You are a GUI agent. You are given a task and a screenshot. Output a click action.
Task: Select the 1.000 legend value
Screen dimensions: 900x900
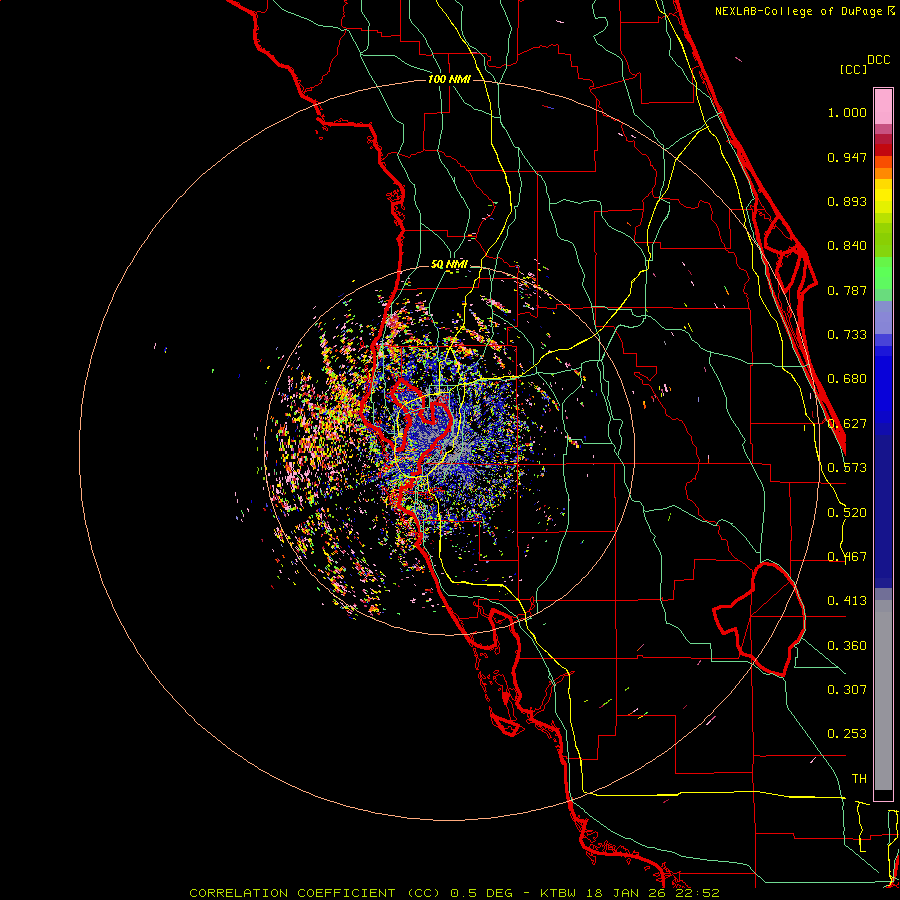pos(847,112)
